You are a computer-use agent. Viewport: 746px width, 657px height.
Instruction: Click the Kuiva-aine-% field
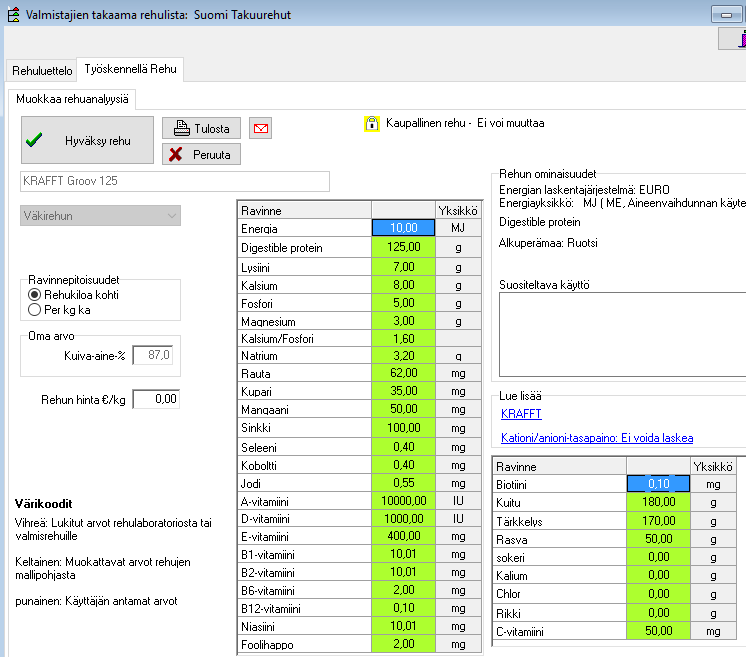pos(153,355)
